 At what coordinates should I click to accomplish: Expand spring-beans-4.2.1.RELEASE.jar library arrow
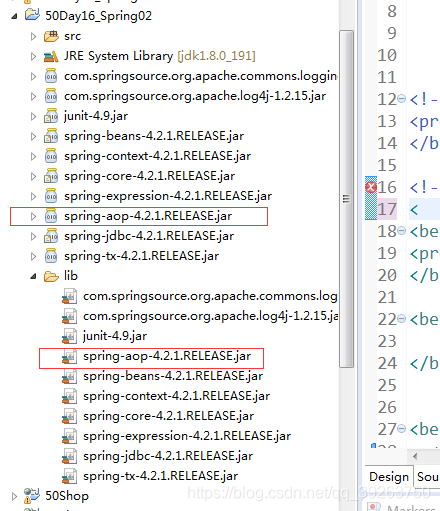click(x=33, y=136)
